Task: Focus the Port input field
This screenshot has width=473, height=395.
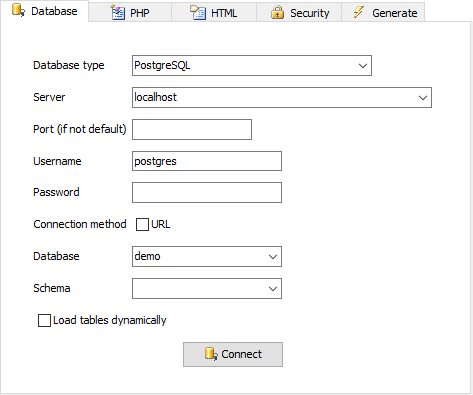Action: (x=192, y=129)
